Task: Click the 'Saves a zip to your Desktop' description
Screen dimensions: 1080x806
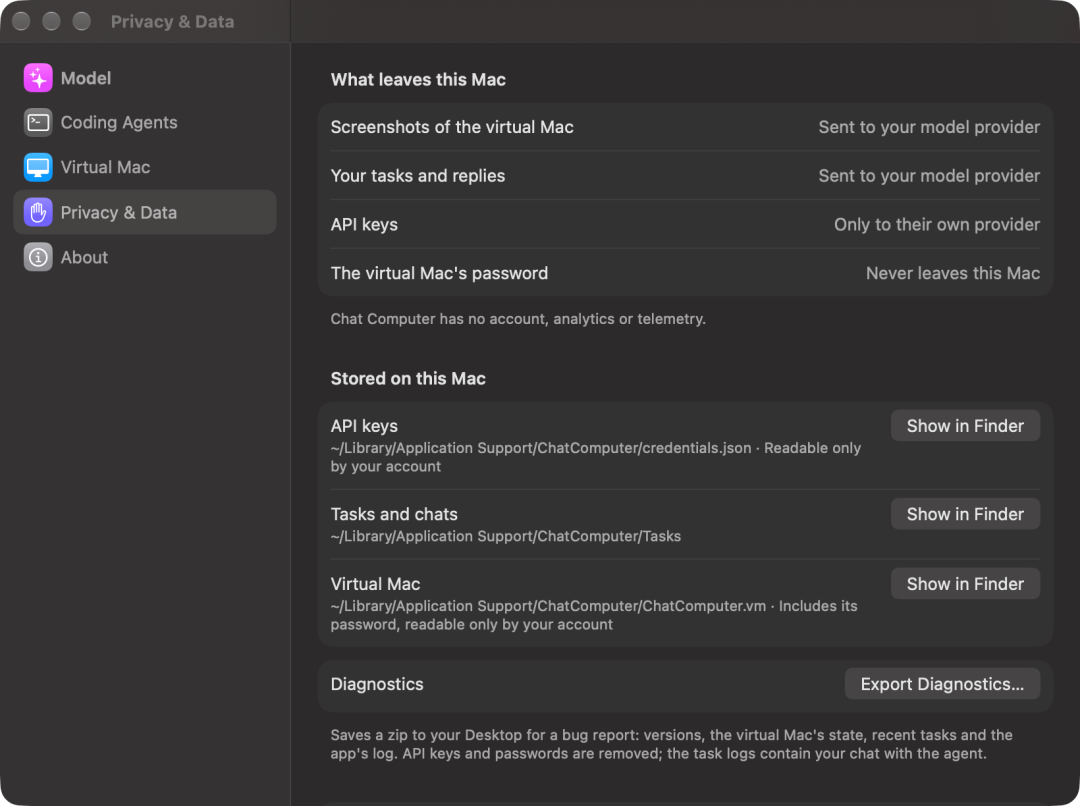Action: pos(672,744)
